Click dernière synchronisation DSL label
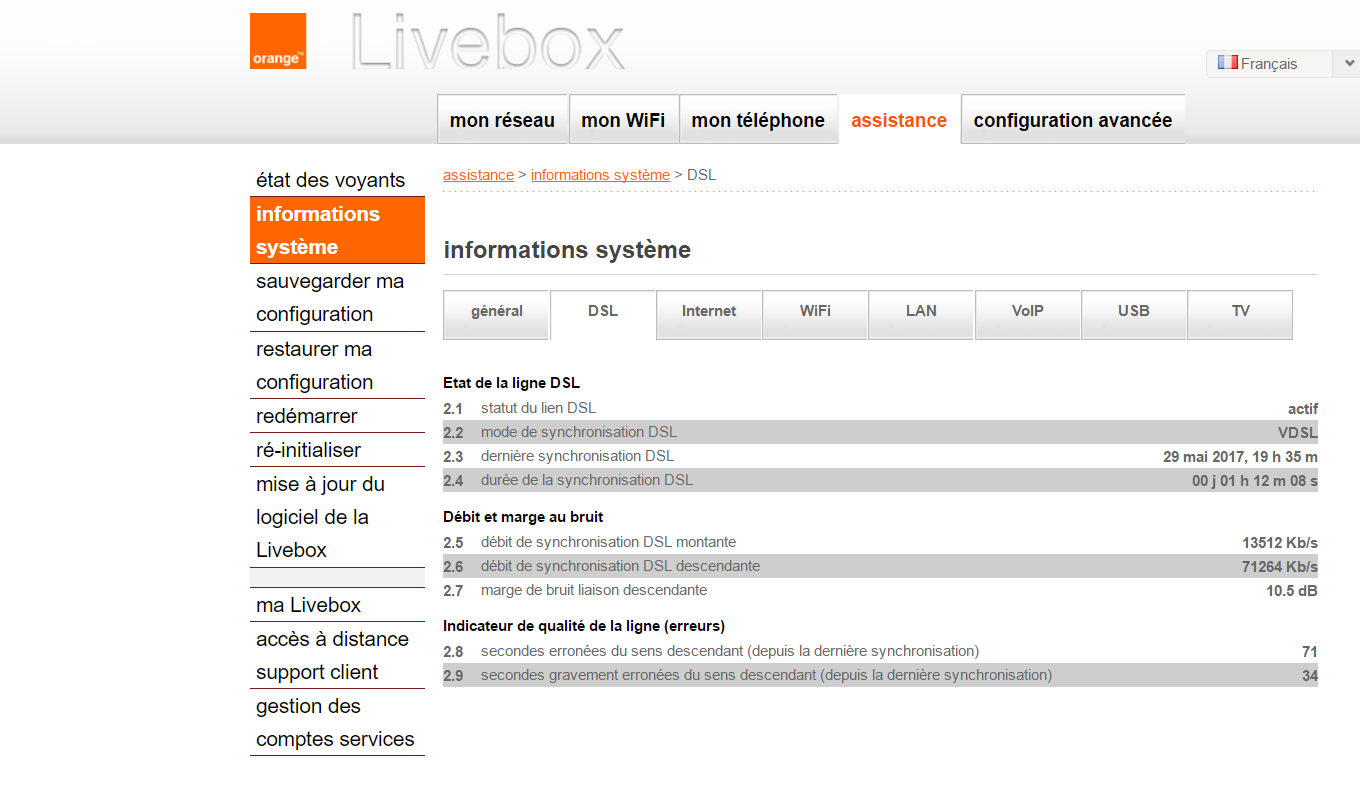Screen dimensions: 1360x794 (x=577, y=456)
